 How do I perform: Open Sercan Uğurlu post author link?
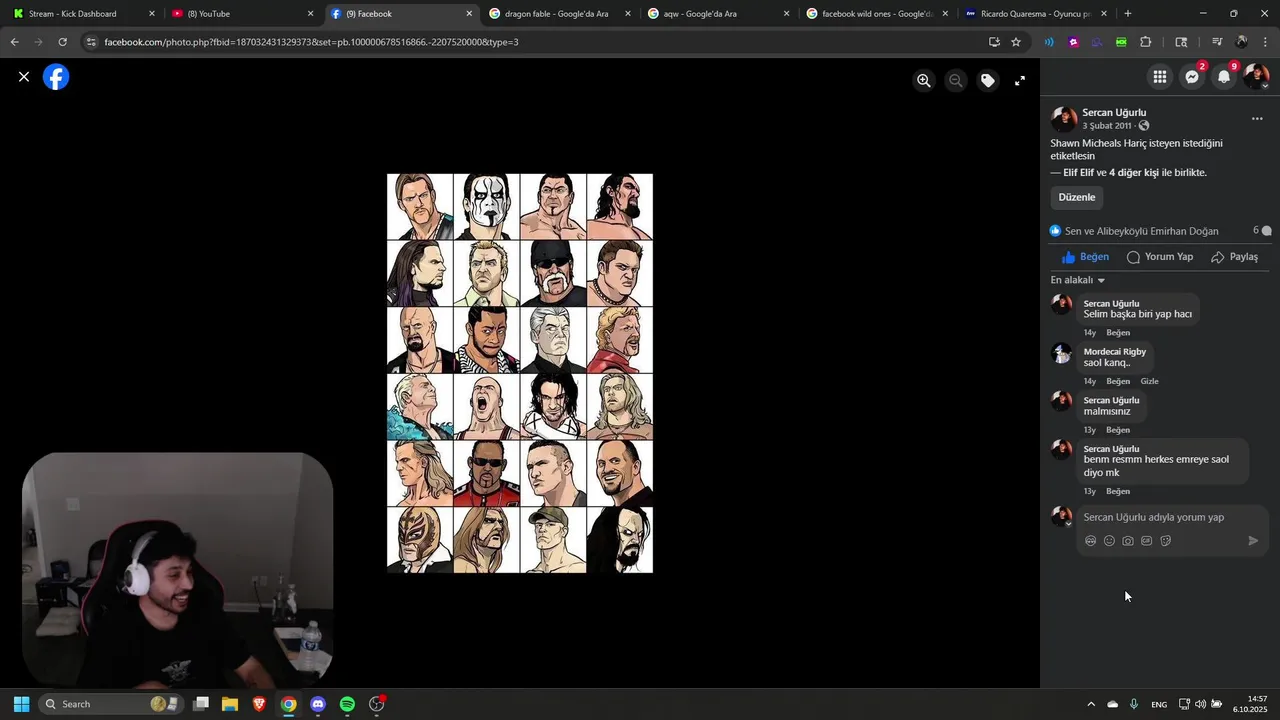pyautogui.click(x=1114, y=113)
